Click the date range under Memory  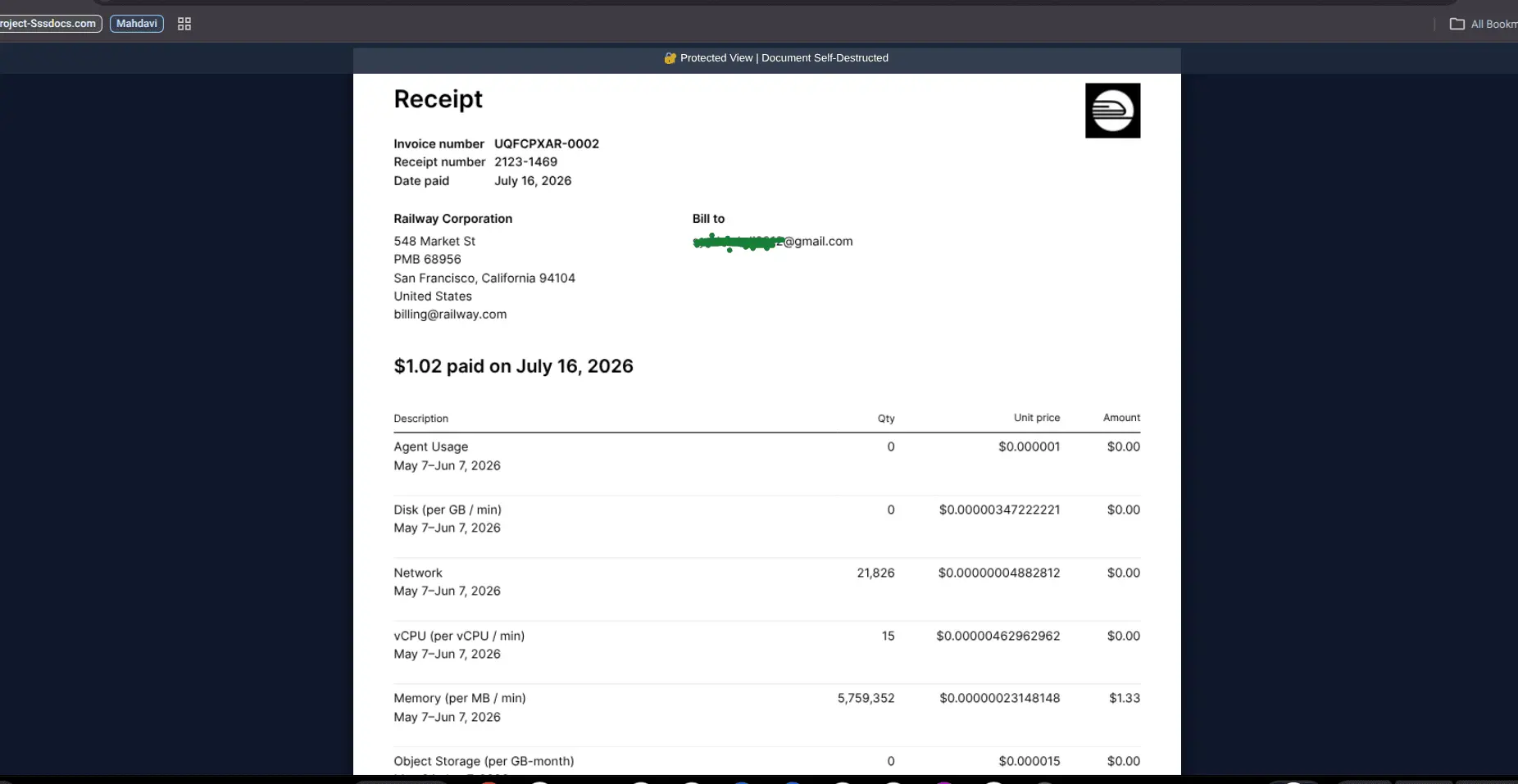[447, 718]
